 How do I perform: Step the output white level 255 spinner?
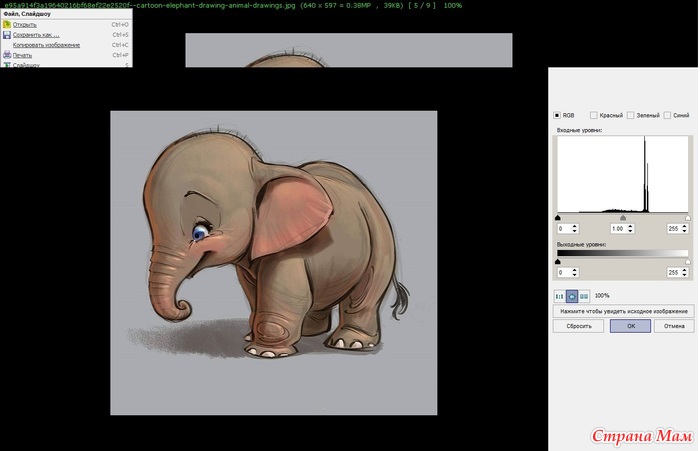coord(684,272)
